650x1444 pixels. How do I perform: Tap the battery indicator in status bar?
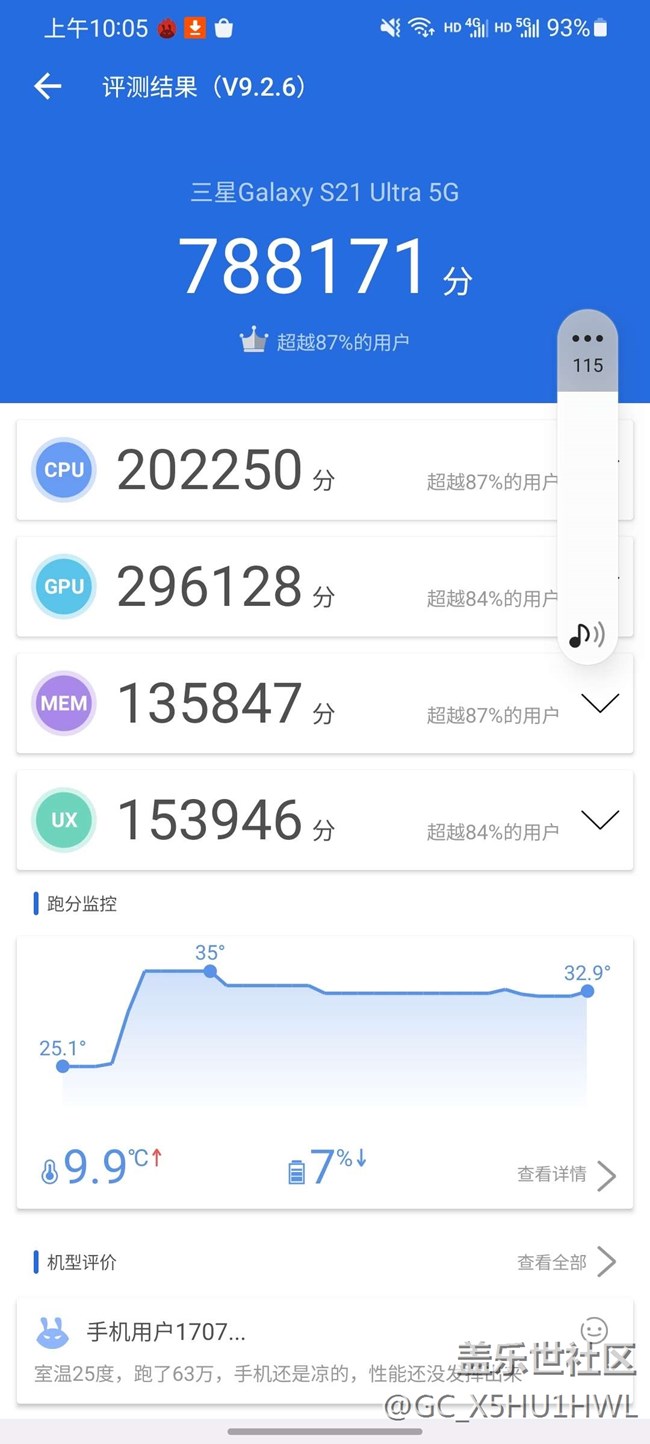click(600, 28)
